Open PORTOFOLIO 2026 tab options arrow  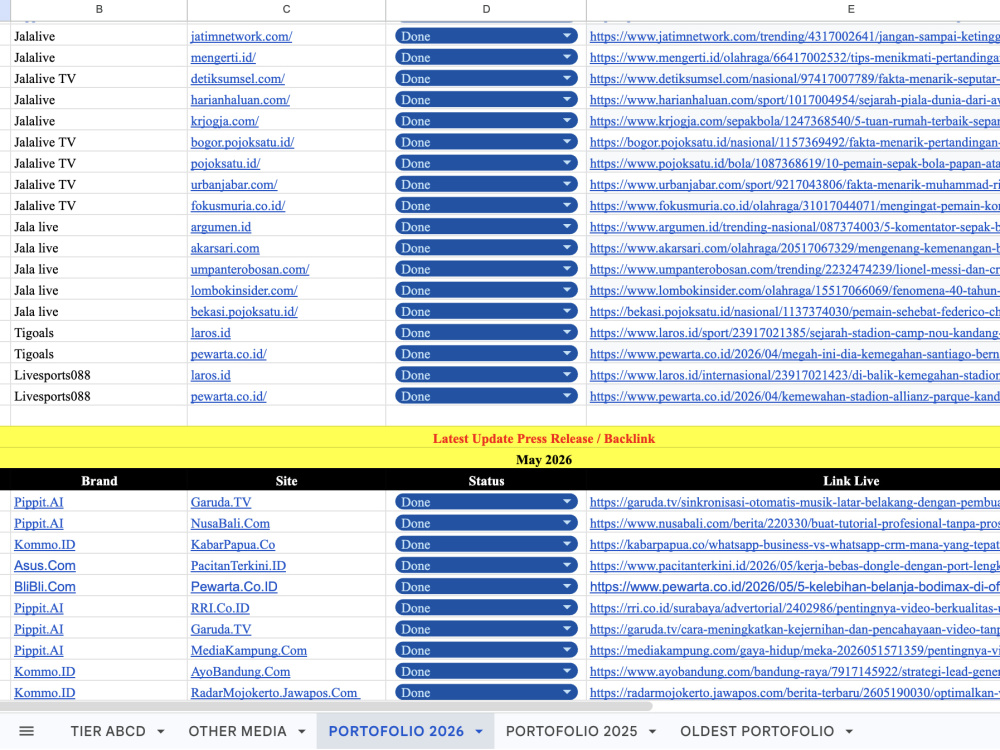pyautogui.click(x=479, y=732)
